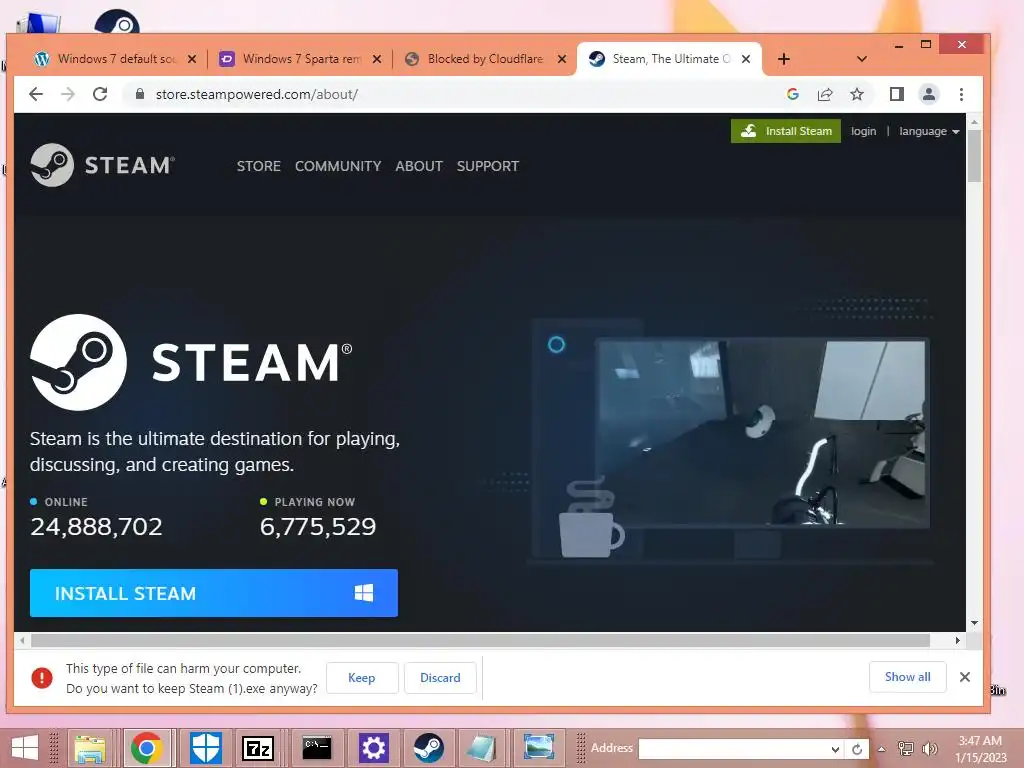Expand the tab search chevron

861,59
